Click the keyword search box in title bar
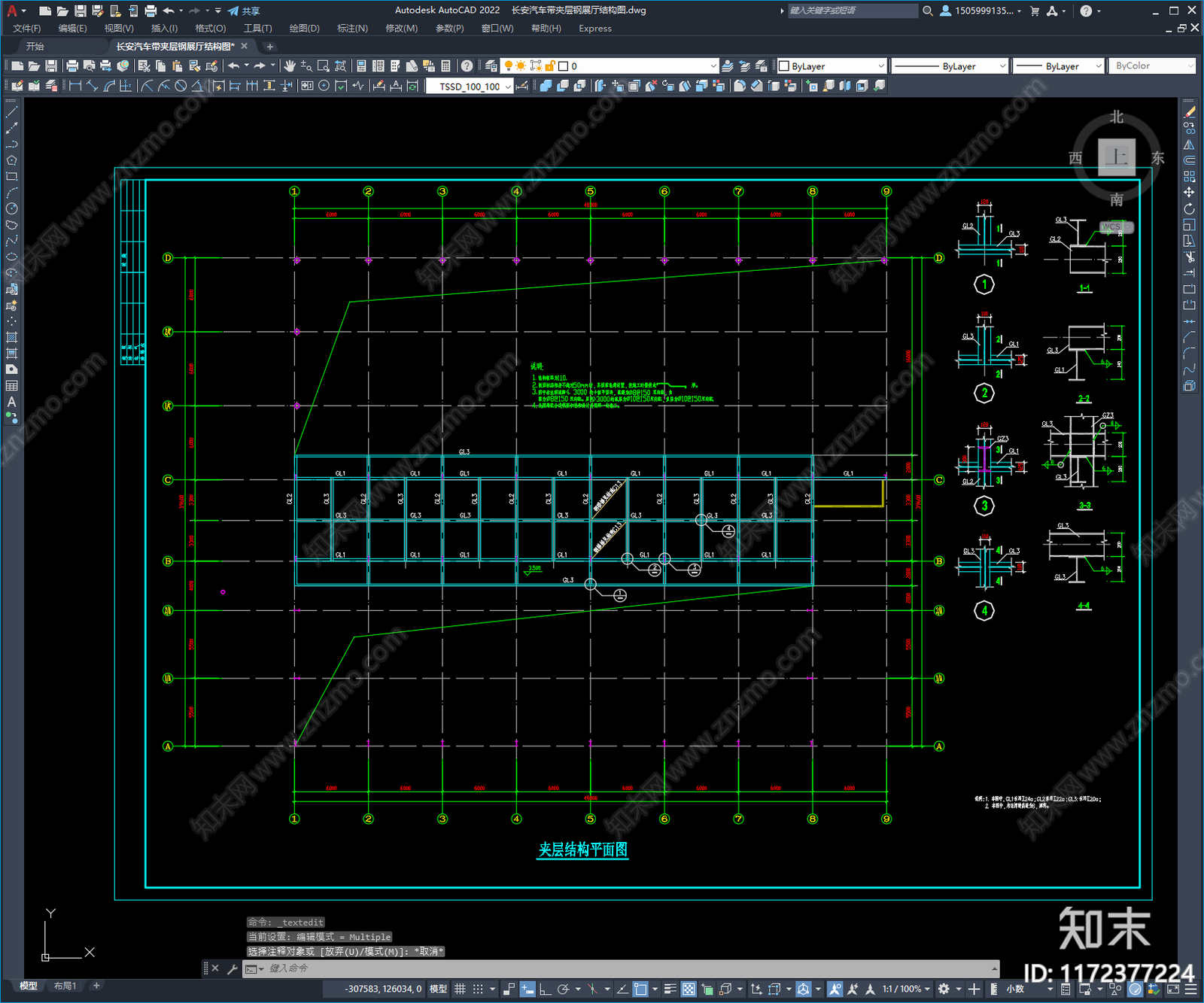The width and height of the screenshot is (1204, 1003). (x=853, y=11)
